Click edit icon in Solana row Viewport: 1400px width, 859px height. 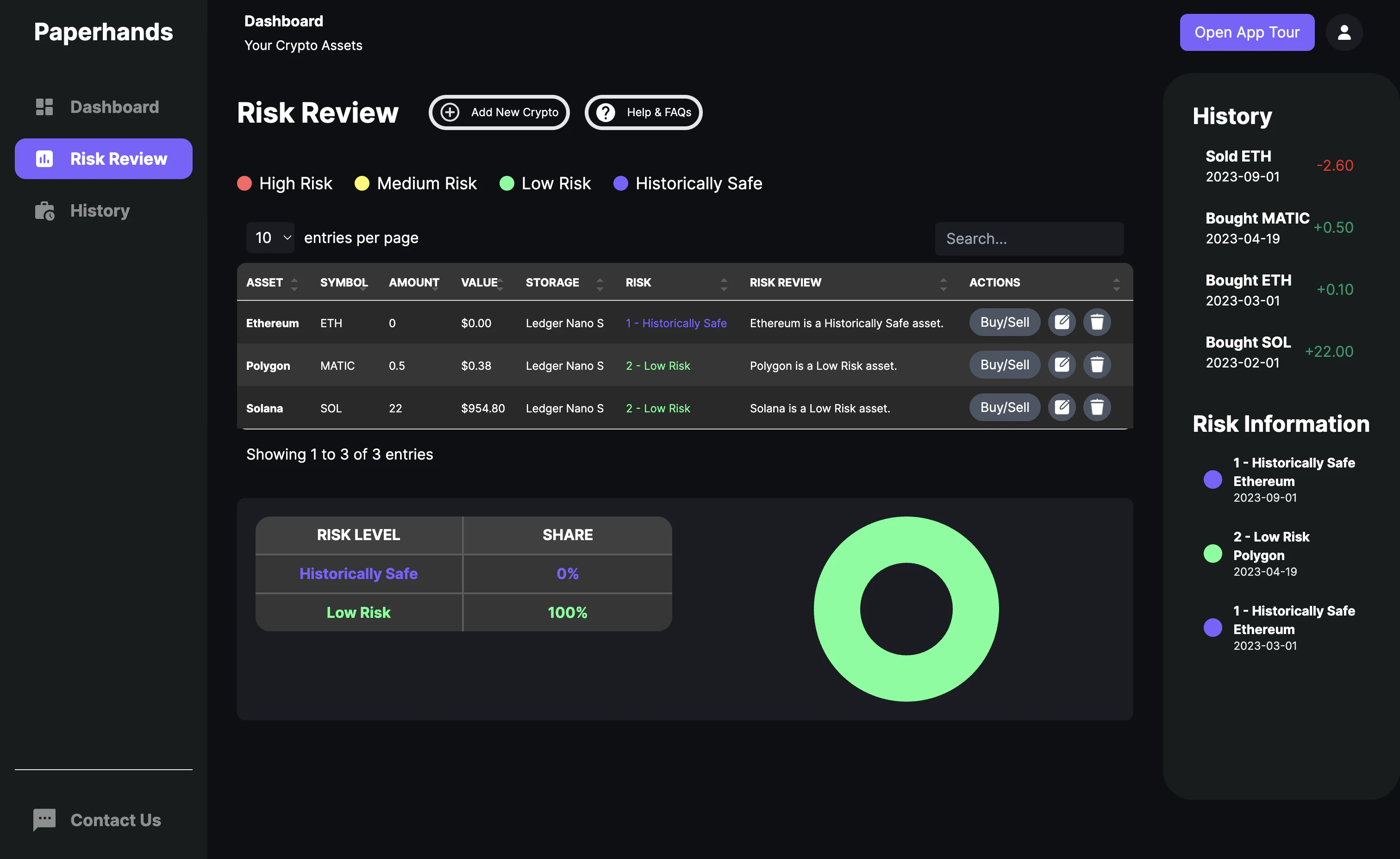1062,407
